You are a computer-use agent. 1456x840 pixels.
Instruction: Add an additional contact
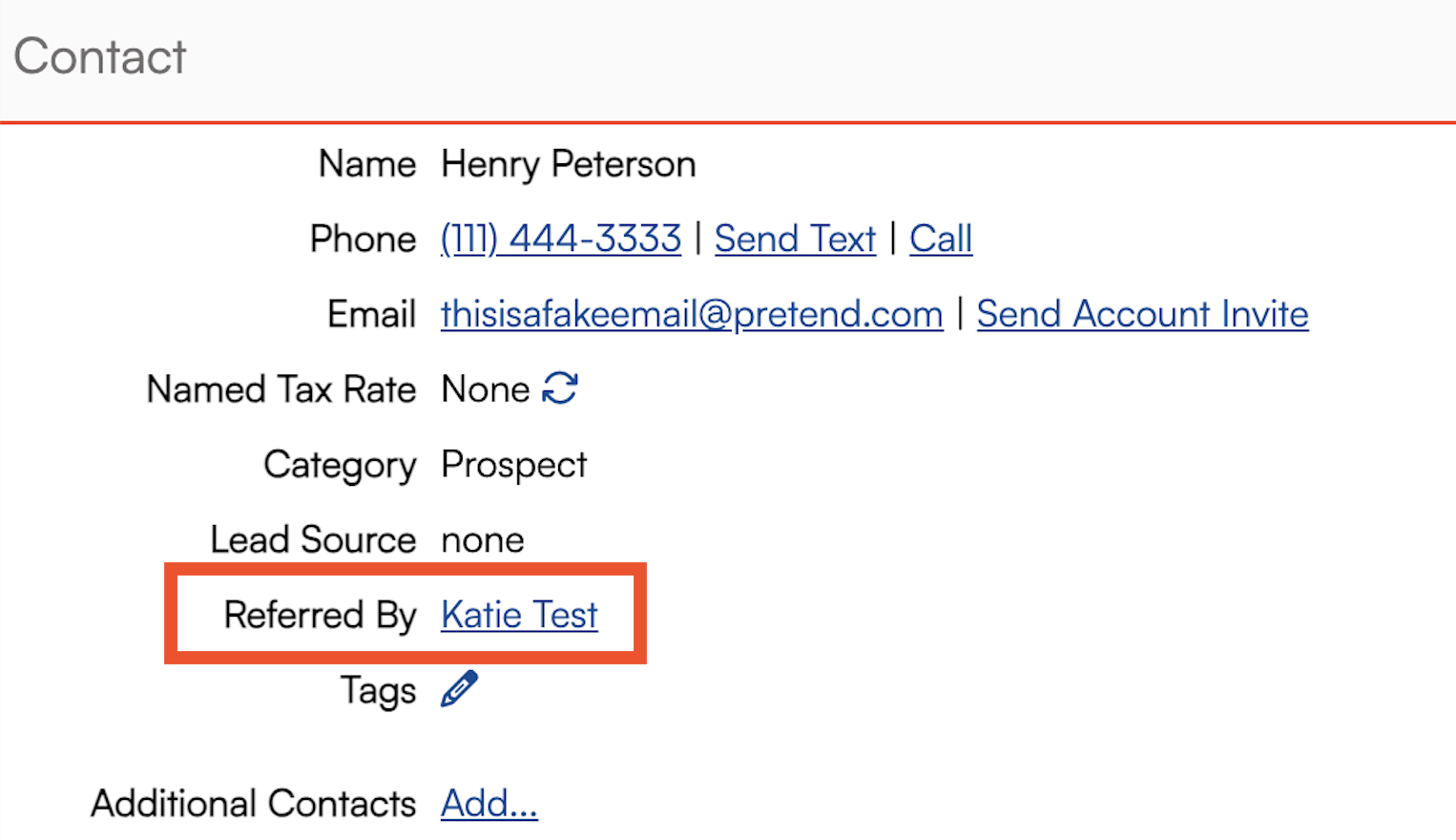tap(489, 804)
